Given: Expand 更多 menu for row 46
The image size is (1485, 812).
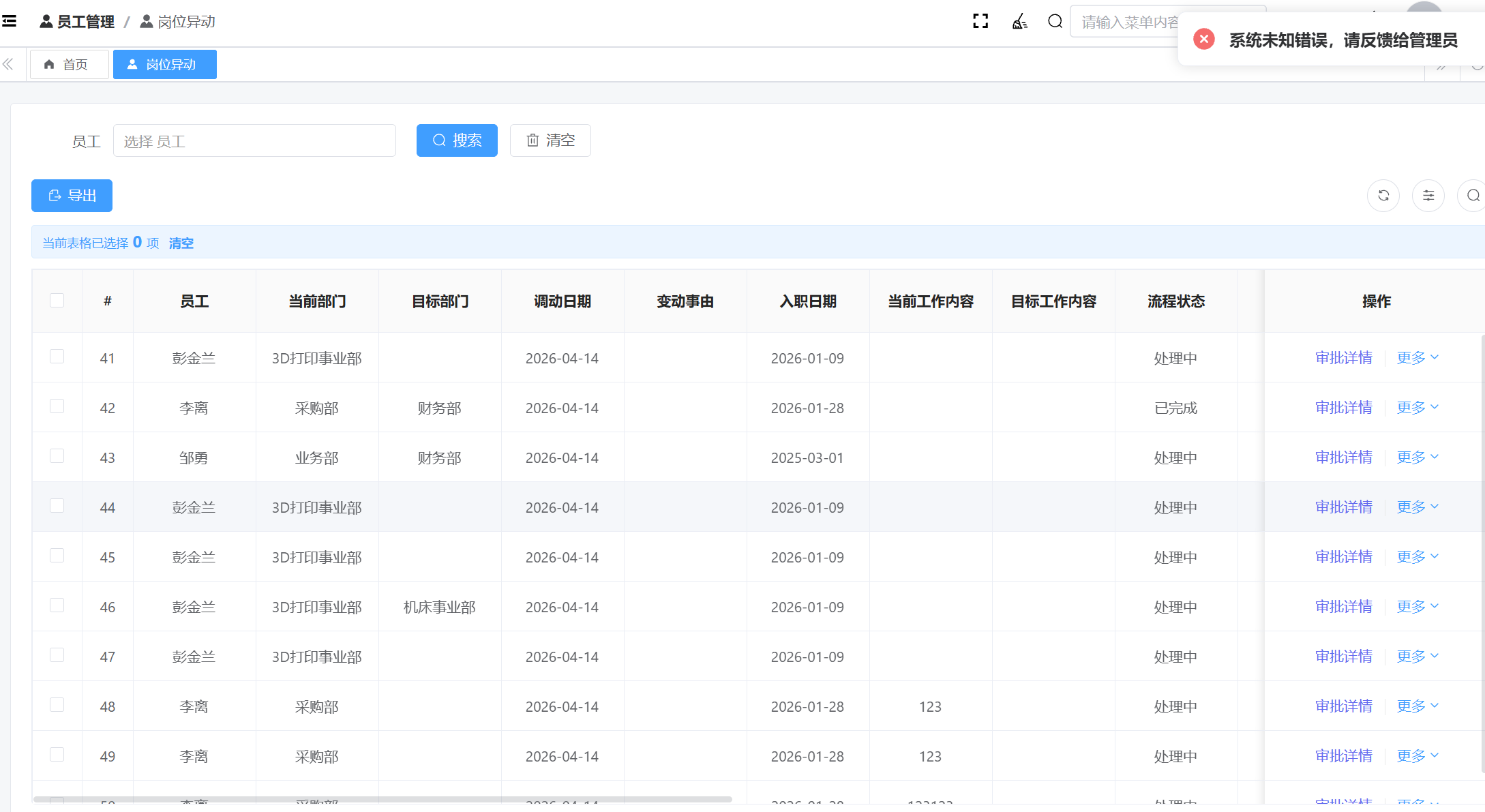Looking at the screenshot, I should coord(1417,607).
